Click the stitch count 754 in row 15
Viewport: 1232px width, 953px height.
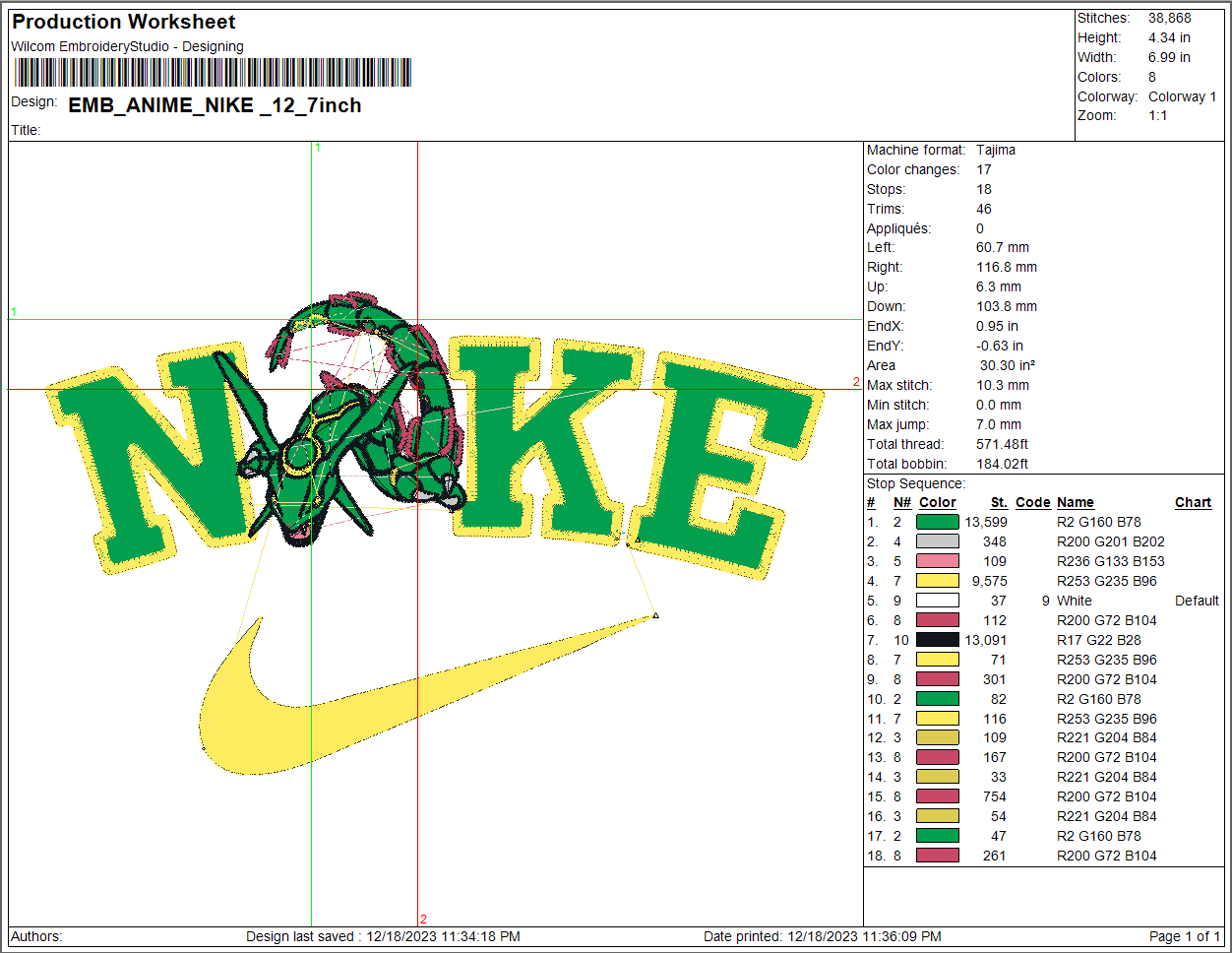point(995,796)
